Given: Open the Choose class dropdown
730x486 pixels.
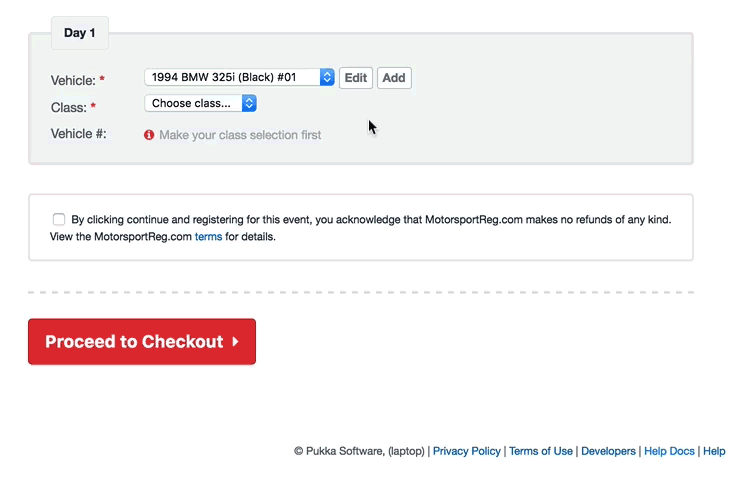Looking at the screenshot, I should pyautogui.click(x=200, y=103).
